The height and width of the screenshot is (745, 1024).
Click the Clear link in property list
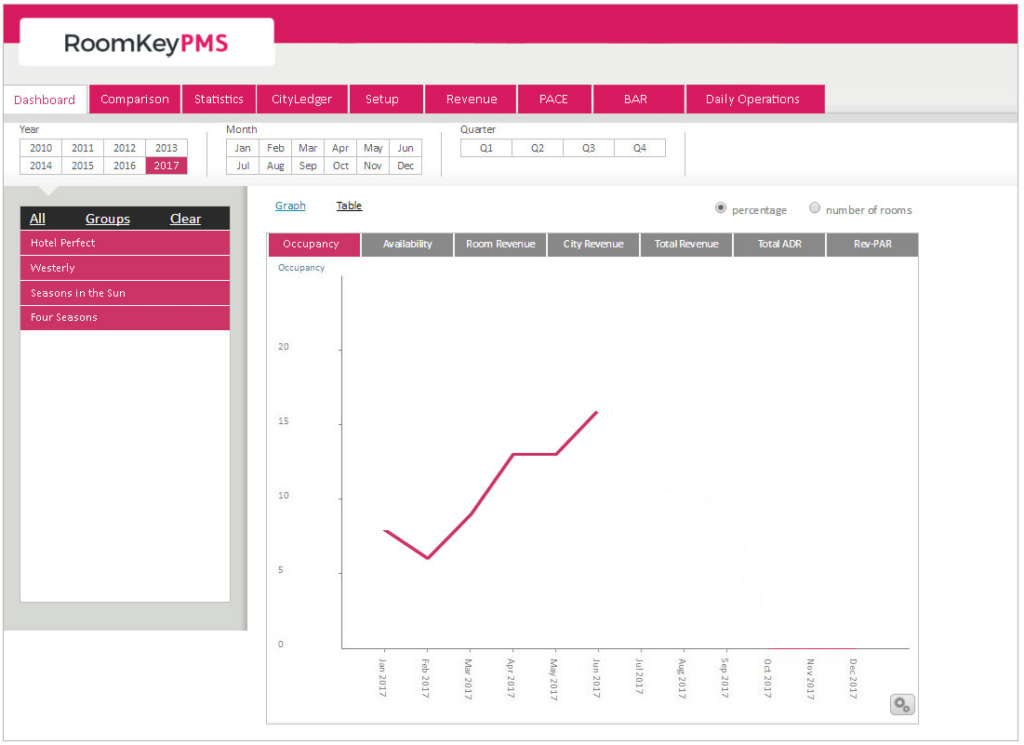(185, 219)
